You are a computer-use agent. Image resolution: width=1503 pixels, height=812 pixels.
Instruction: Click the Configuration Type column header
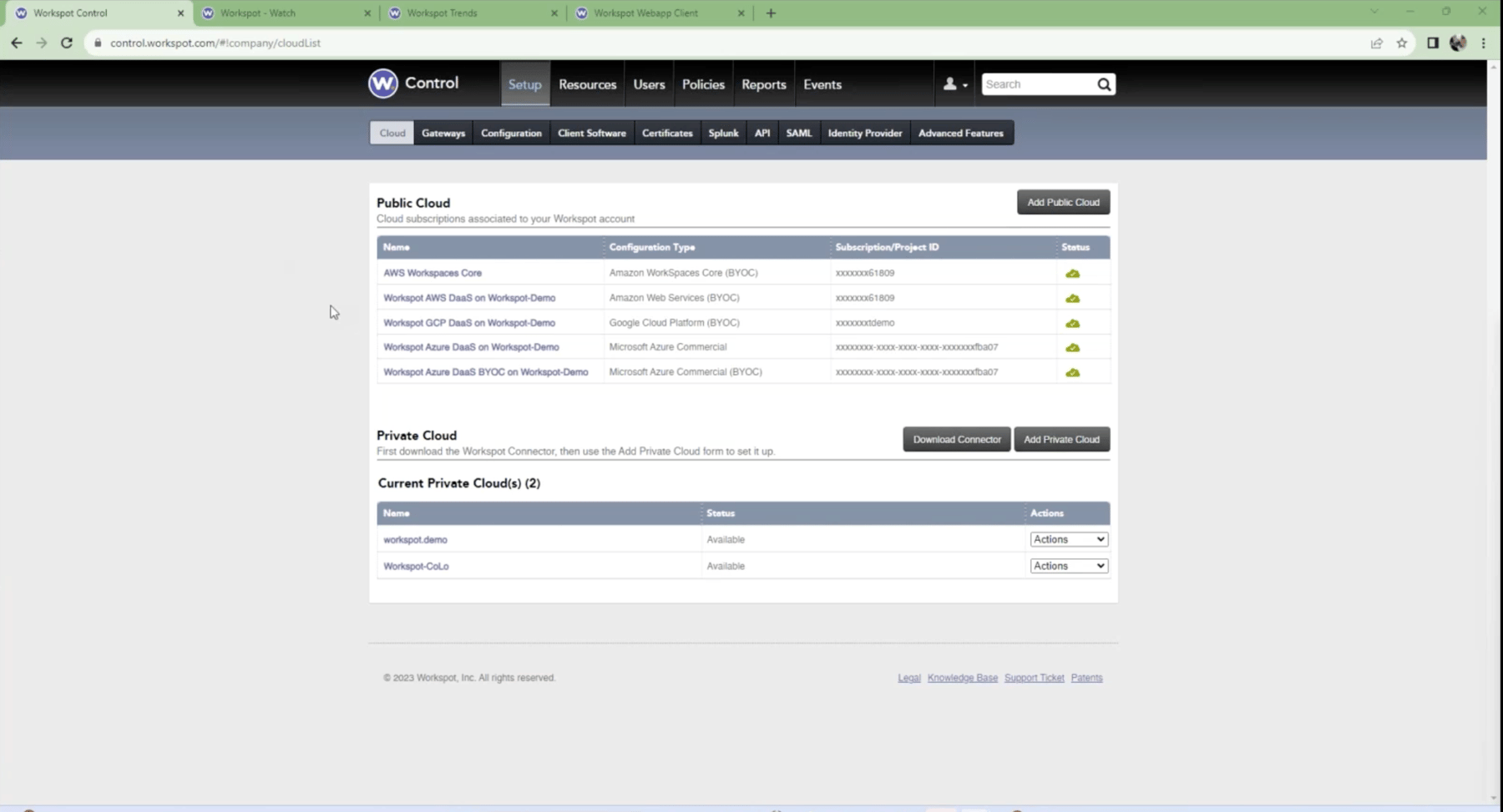click(x=652, y=247)
